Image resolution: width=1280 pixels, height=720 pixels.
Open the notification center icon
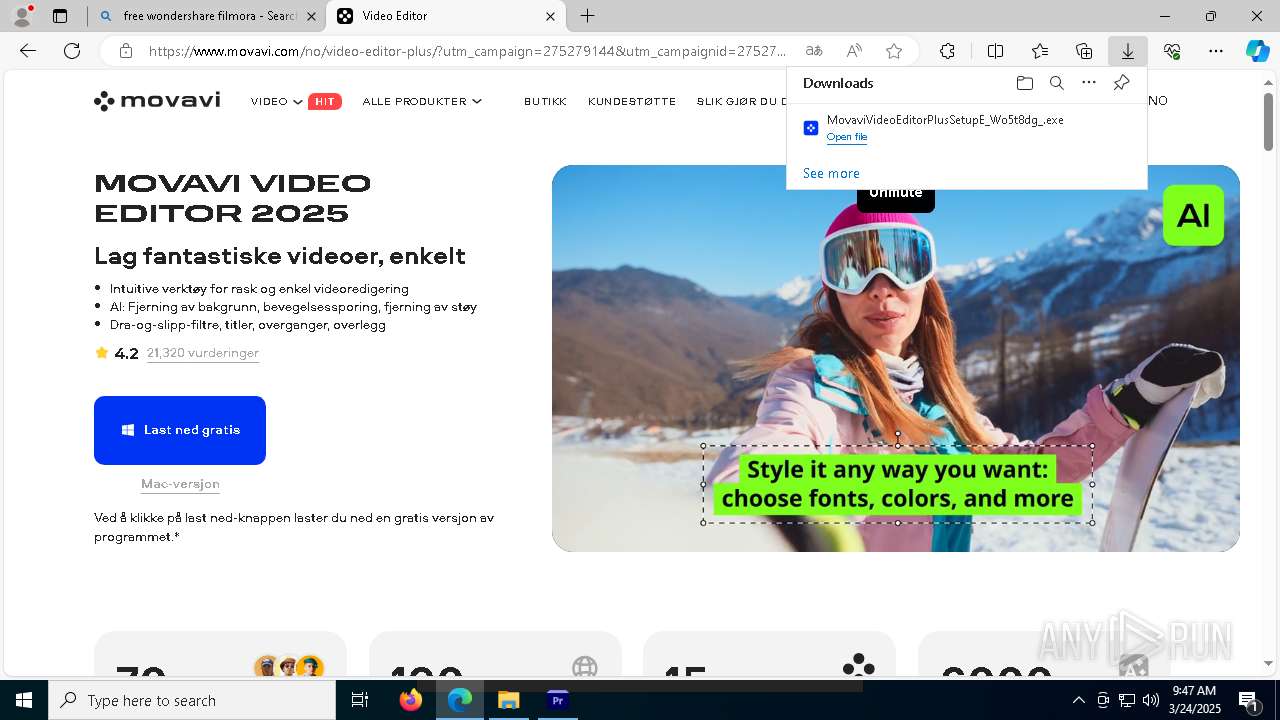point(1248,700)
